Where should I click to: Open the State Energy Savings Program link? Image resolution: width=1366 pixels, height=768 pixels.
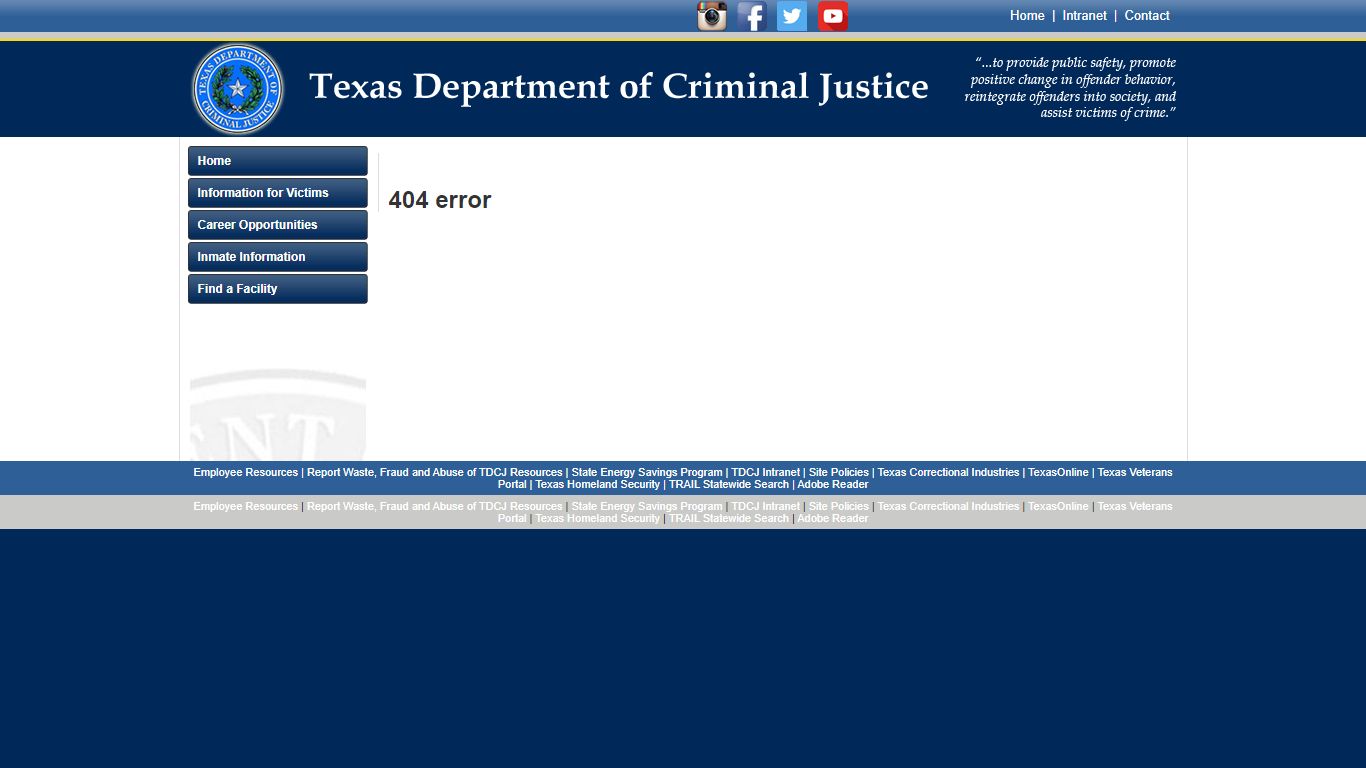click(645, 472)
